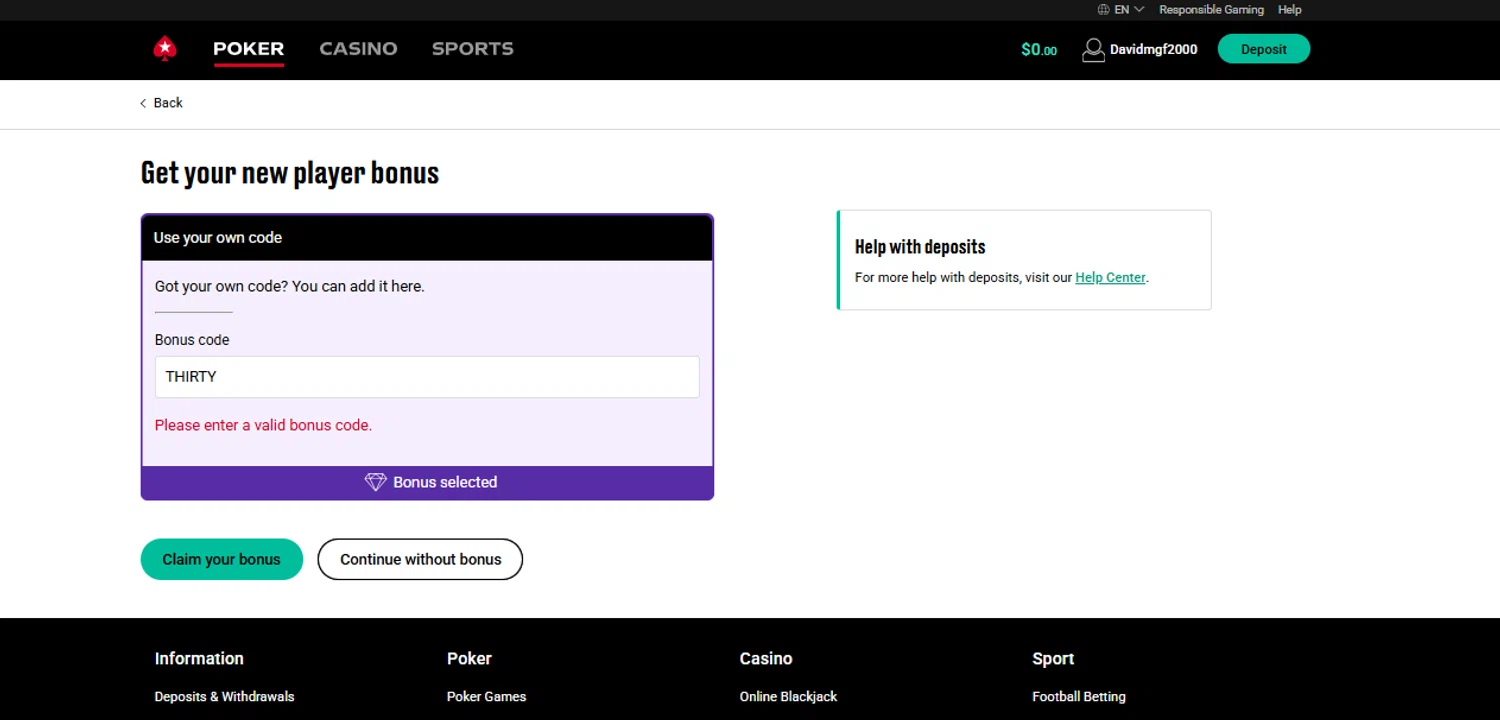Click the globe language icon
This screenshot has width=1500, height=720.
click(x=1103, y=10)
